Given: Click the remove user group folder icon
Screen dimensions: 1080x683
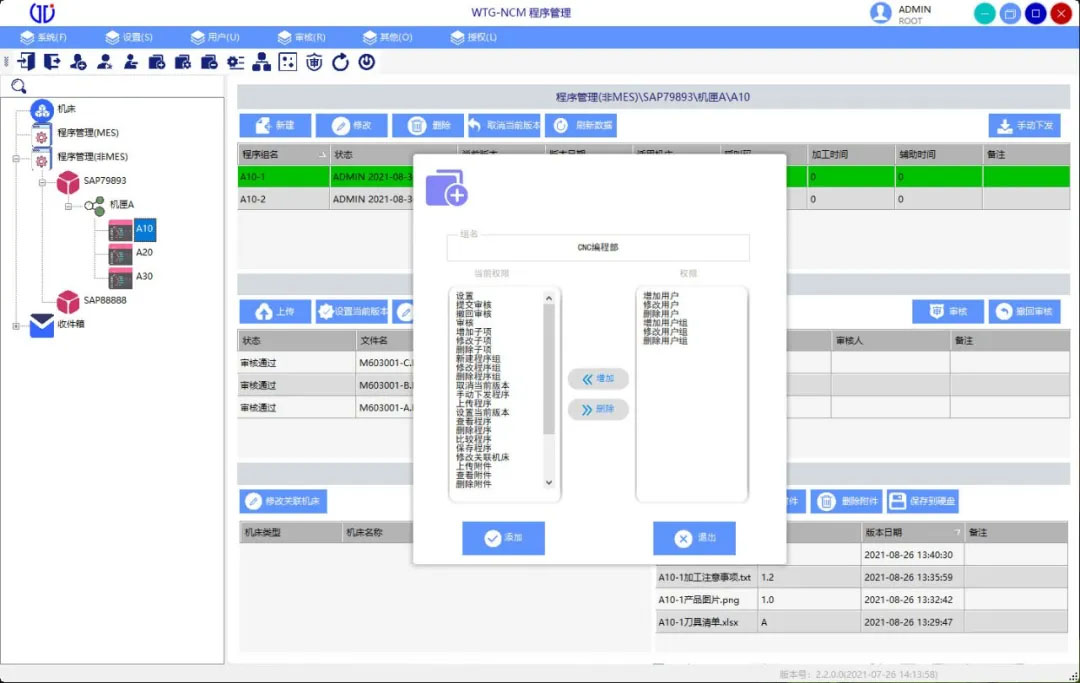Looking at the screenshot, I should (x=209, y=62).
